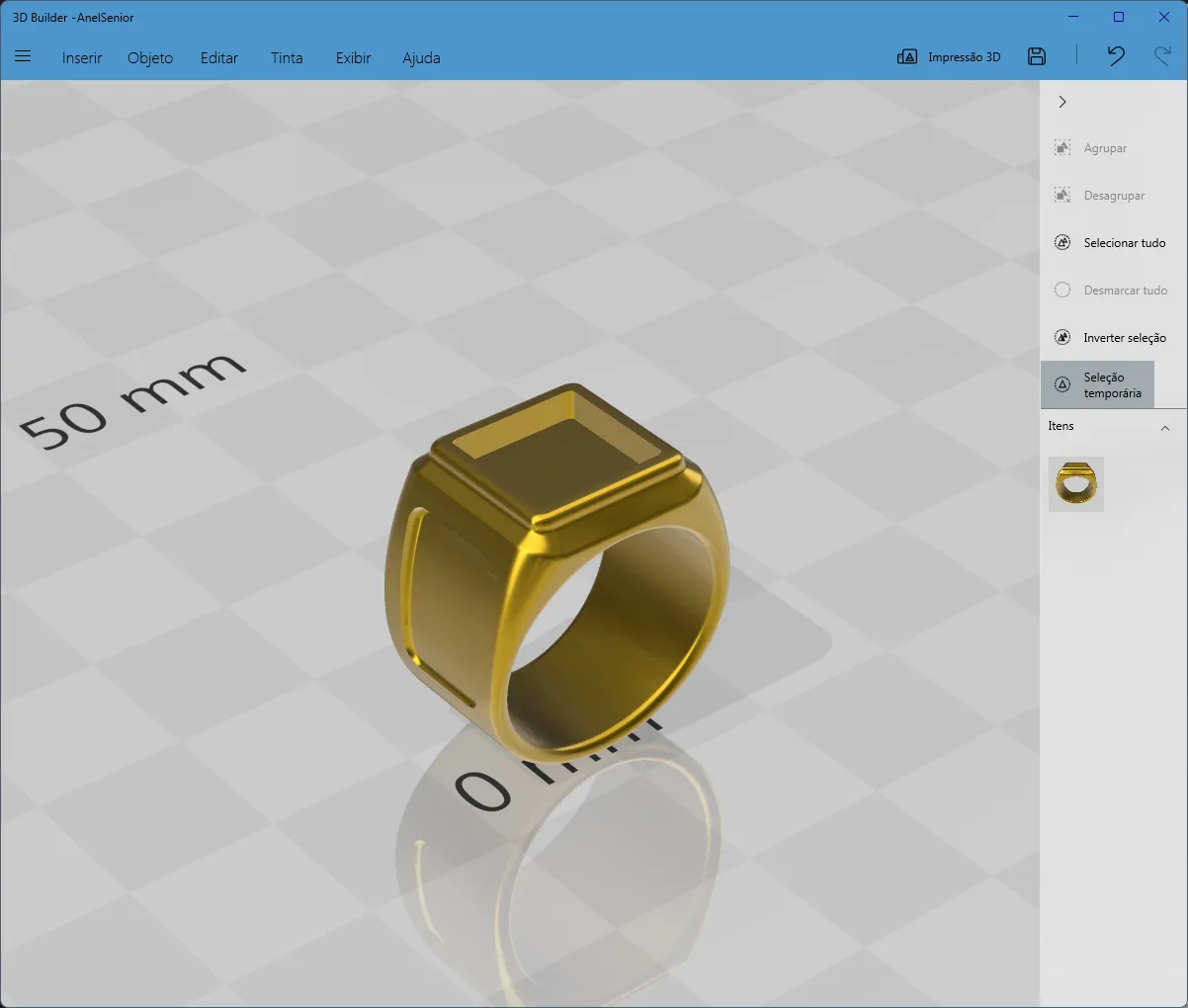The image size is (1188, 1008).
Task: Save the model with the floppy disk icon
Action: [x=1037, y=56]
